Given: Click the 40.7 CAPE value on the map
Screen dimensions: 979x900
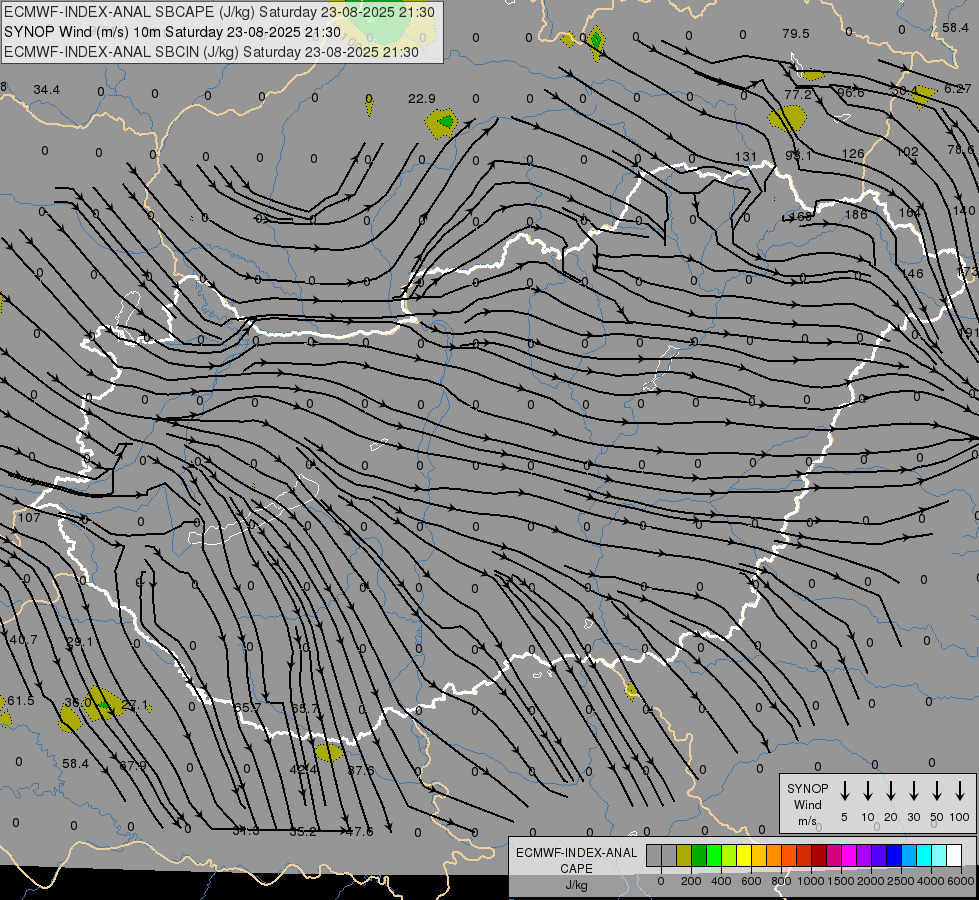Looking at the screenshot, I should [22, 640].
